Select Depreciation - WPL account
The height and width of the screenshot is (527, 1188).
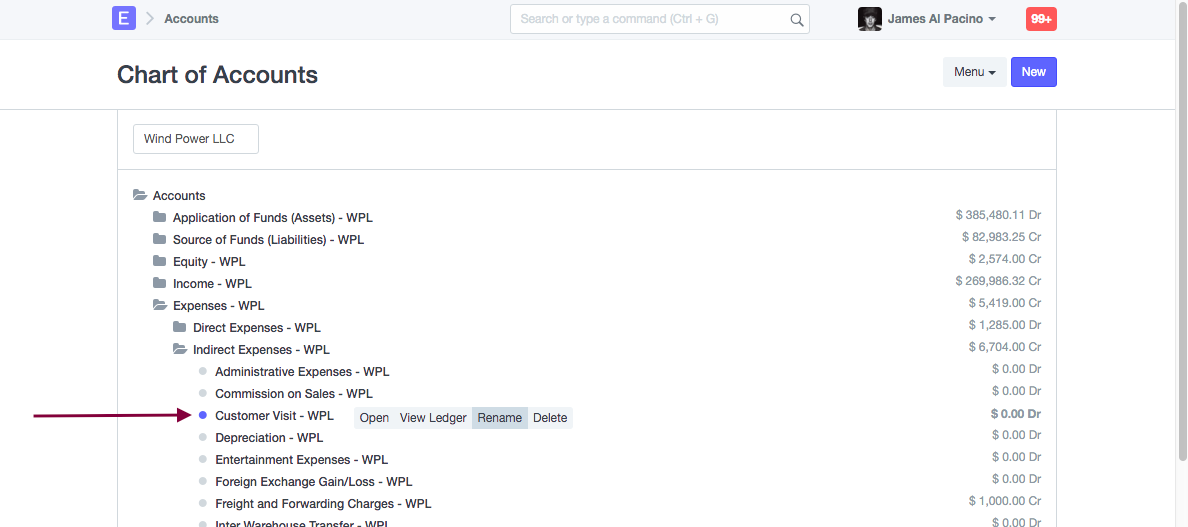268,438
